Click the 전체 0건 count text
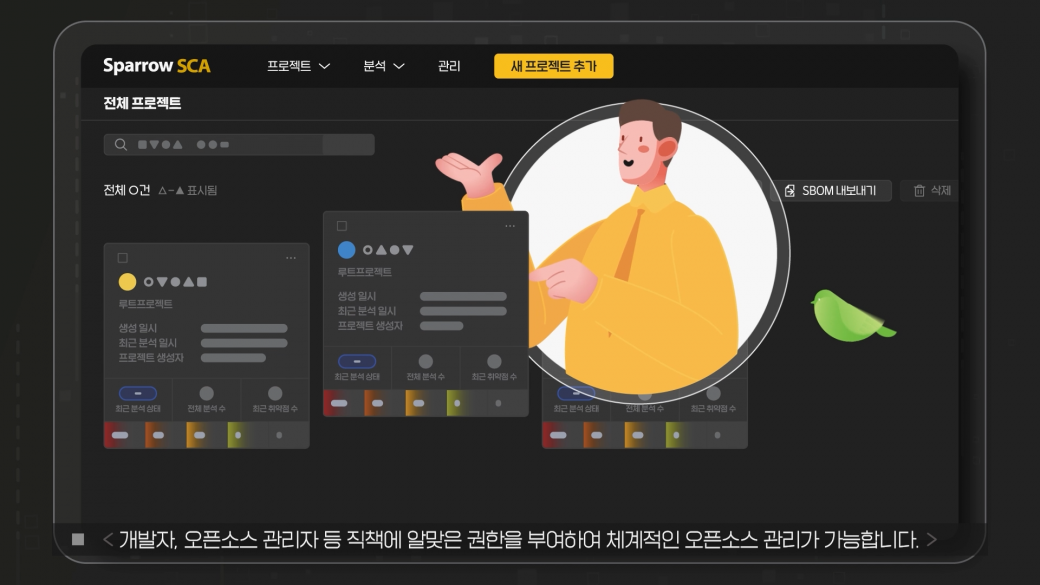The image size is (1040, 585). pyautogui.click(x=127, y=190)
